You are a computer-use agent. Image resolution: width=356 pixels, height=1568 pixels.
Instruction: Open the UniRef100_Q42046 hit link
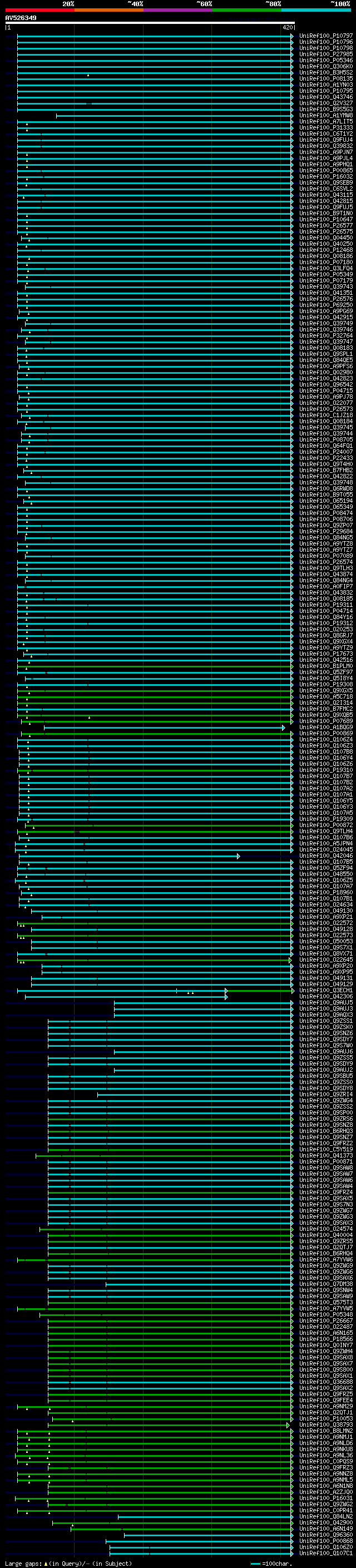click(x=325, y=856)
